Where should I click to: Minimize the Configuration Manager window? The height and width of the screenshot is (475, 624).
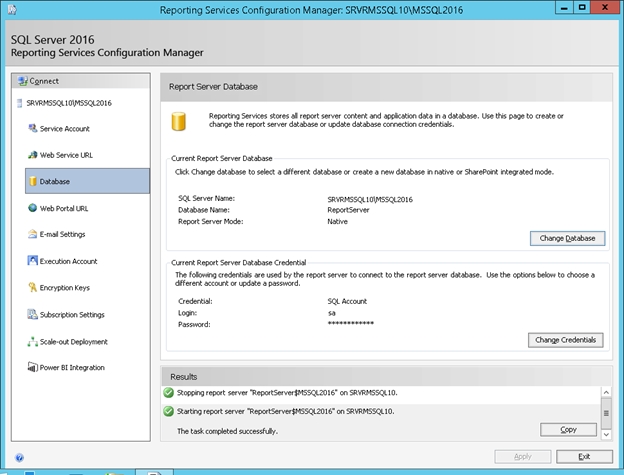pos(564,8)
